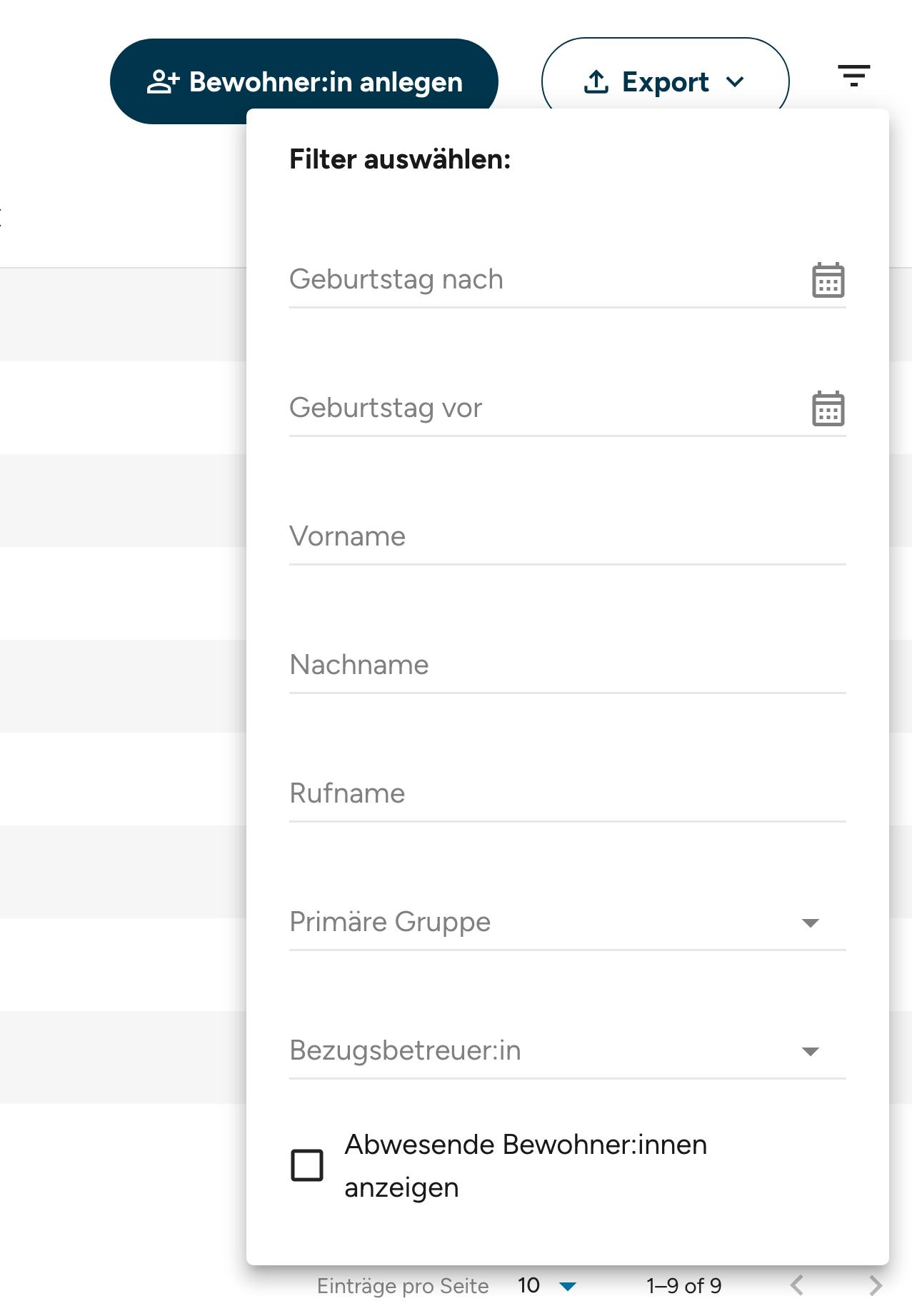The height and width of the screenshot is (1316, 912).
Task: Click the upload icon on Export
Action: click(x=596, y=82)
